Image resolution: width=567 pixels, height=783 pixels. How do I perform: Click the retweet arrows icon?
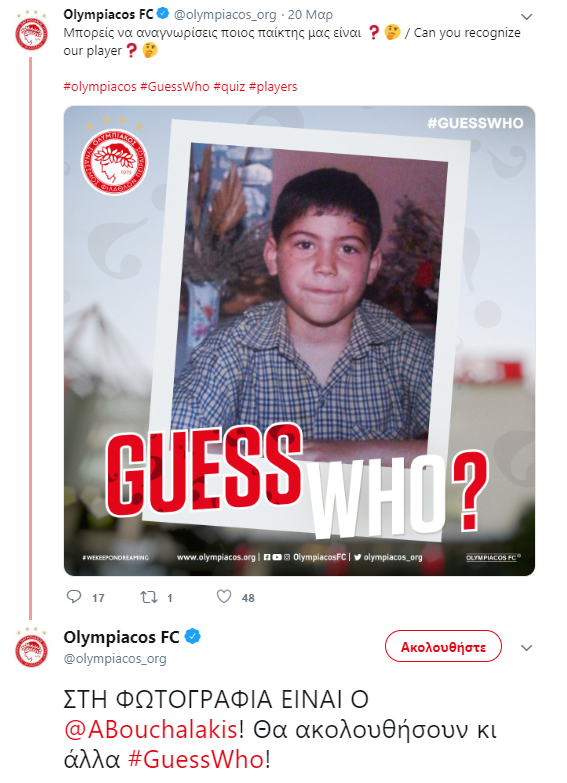click(149, 597)
